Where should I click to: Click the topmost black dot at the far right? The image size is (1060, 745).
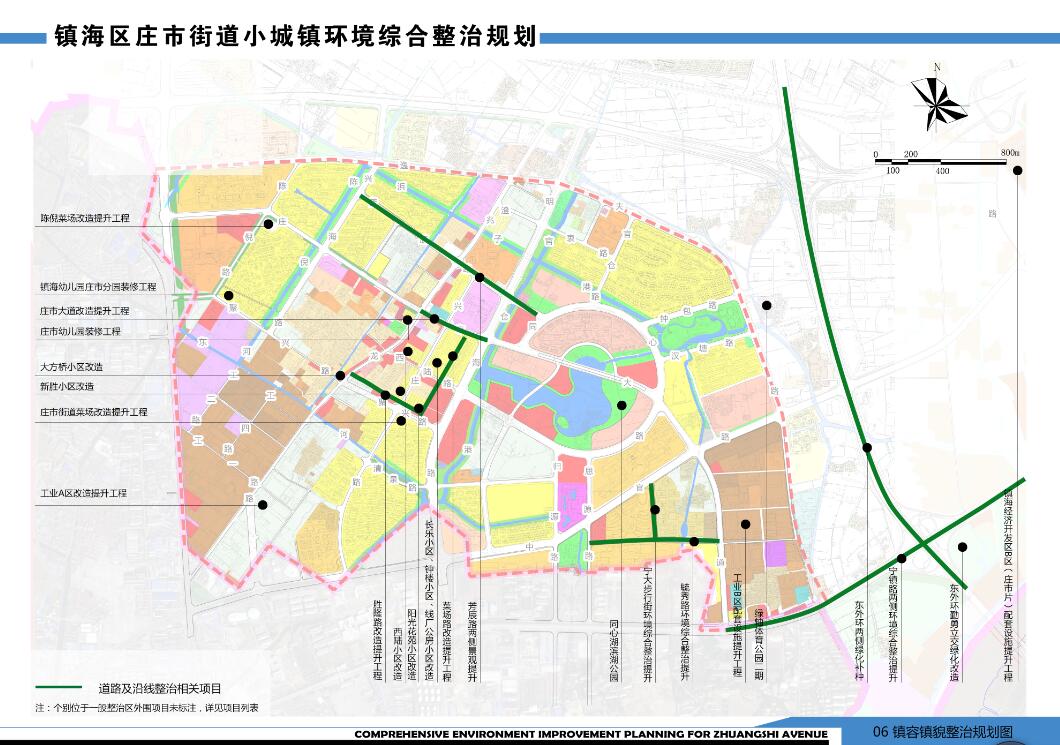pos(1017,171)
